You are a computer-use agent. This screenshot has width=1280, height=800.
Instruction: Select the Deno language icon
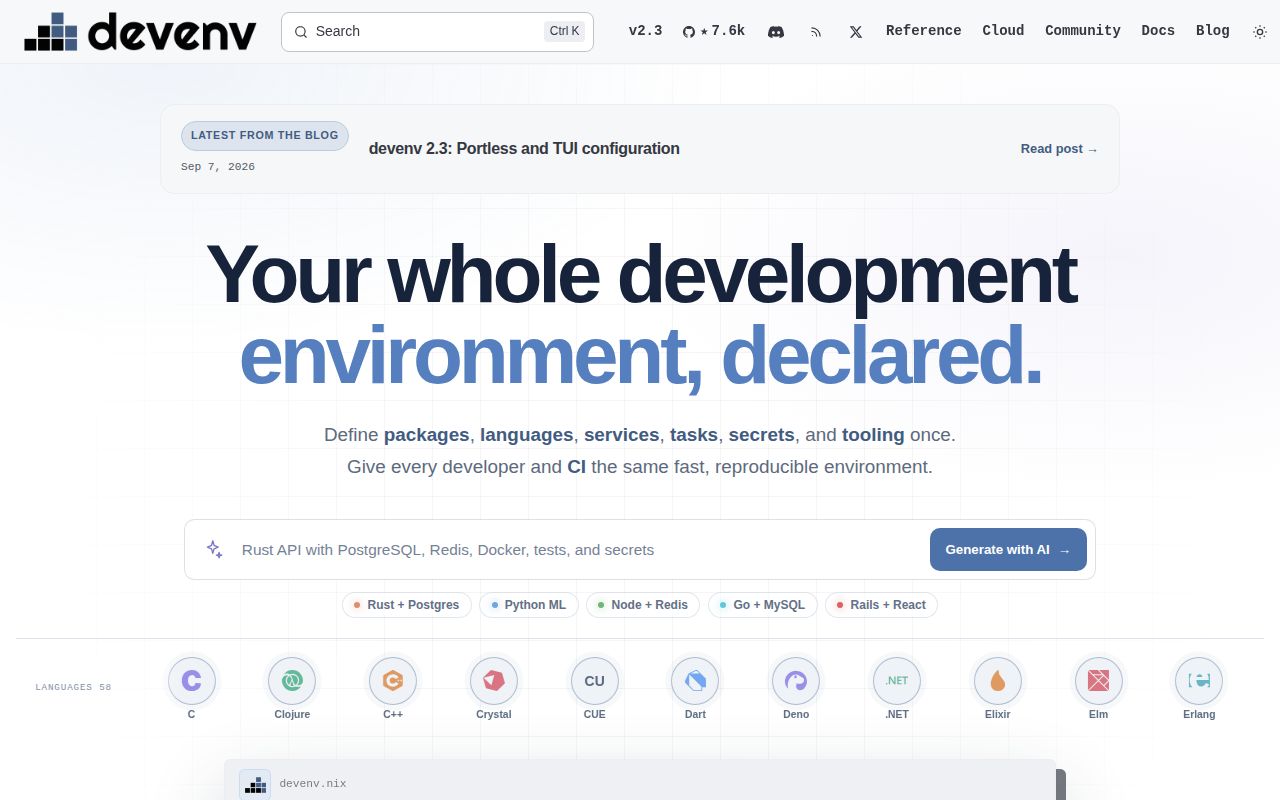click(796, 681)
